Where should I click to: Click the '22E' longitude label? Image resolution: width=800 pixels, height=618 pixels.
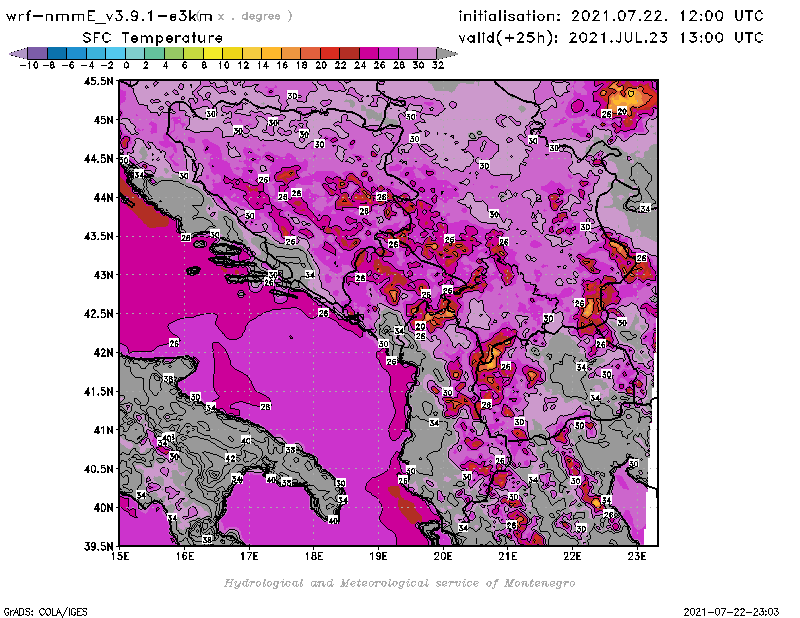[572, 556]
